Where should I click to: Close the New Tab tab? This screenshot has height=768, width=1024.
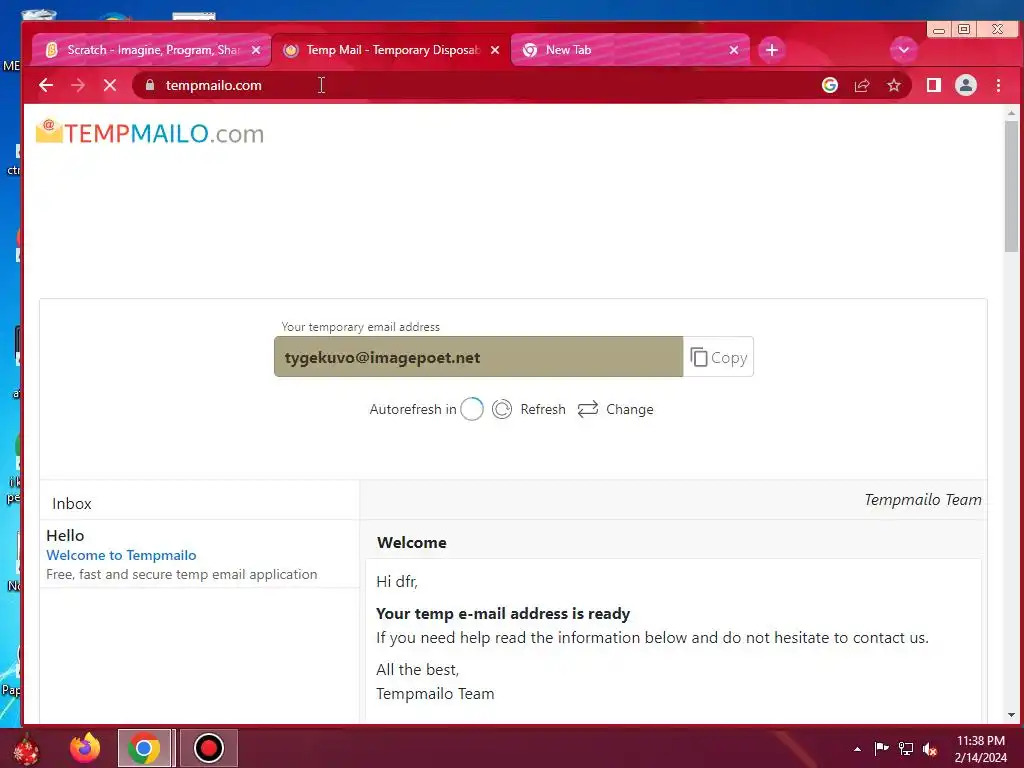tap(734, 50)
